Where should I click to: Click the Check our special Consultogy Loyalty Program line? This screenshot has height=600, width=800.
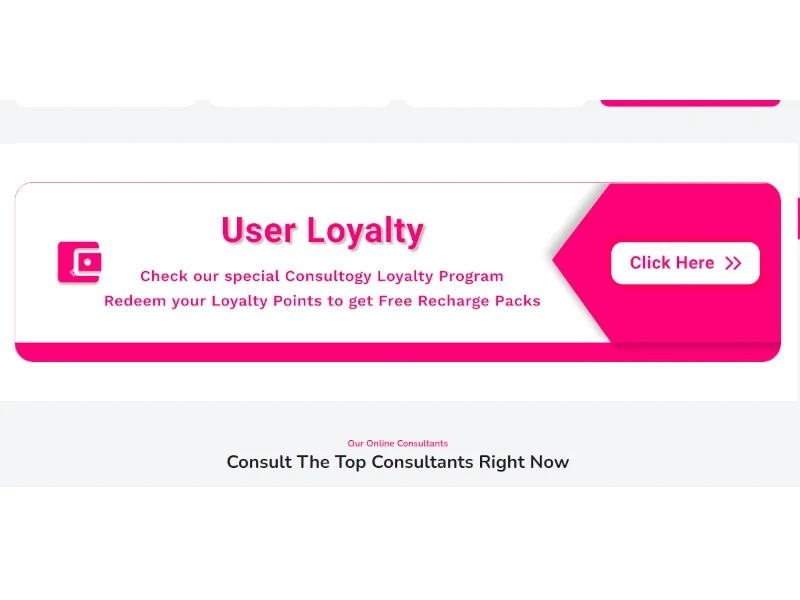(x=322, y=276)
